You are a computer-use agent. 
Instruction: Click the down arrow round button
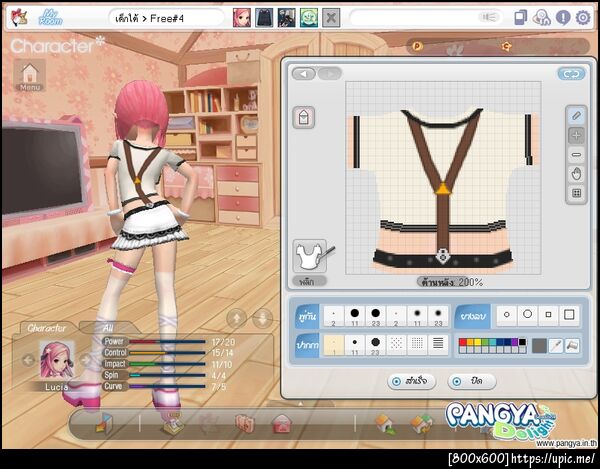pyautogui.click(x=263, y=318)
